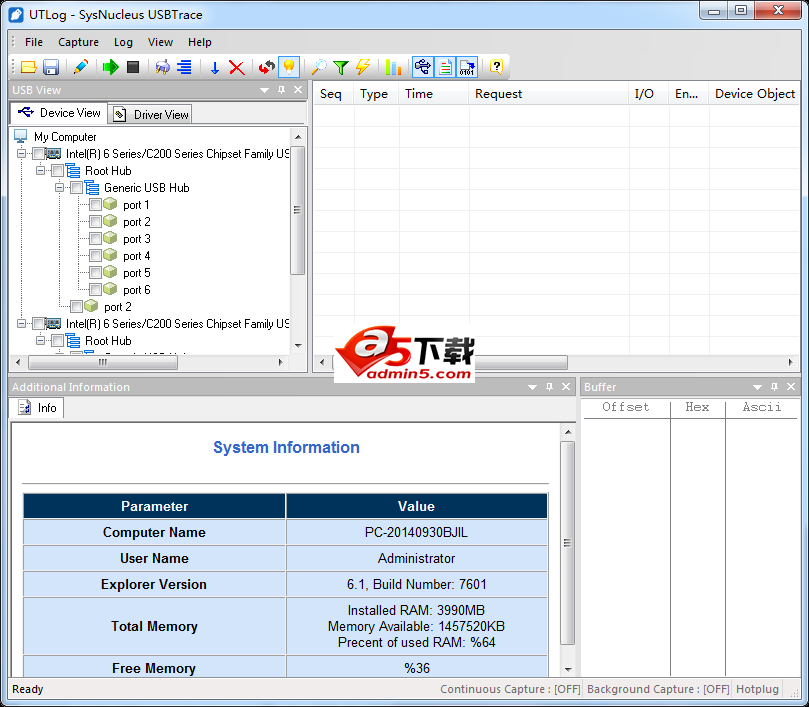Check the second Intel chipset controller checkbox
Screen dimensions: 809x707
click(38, 324)
